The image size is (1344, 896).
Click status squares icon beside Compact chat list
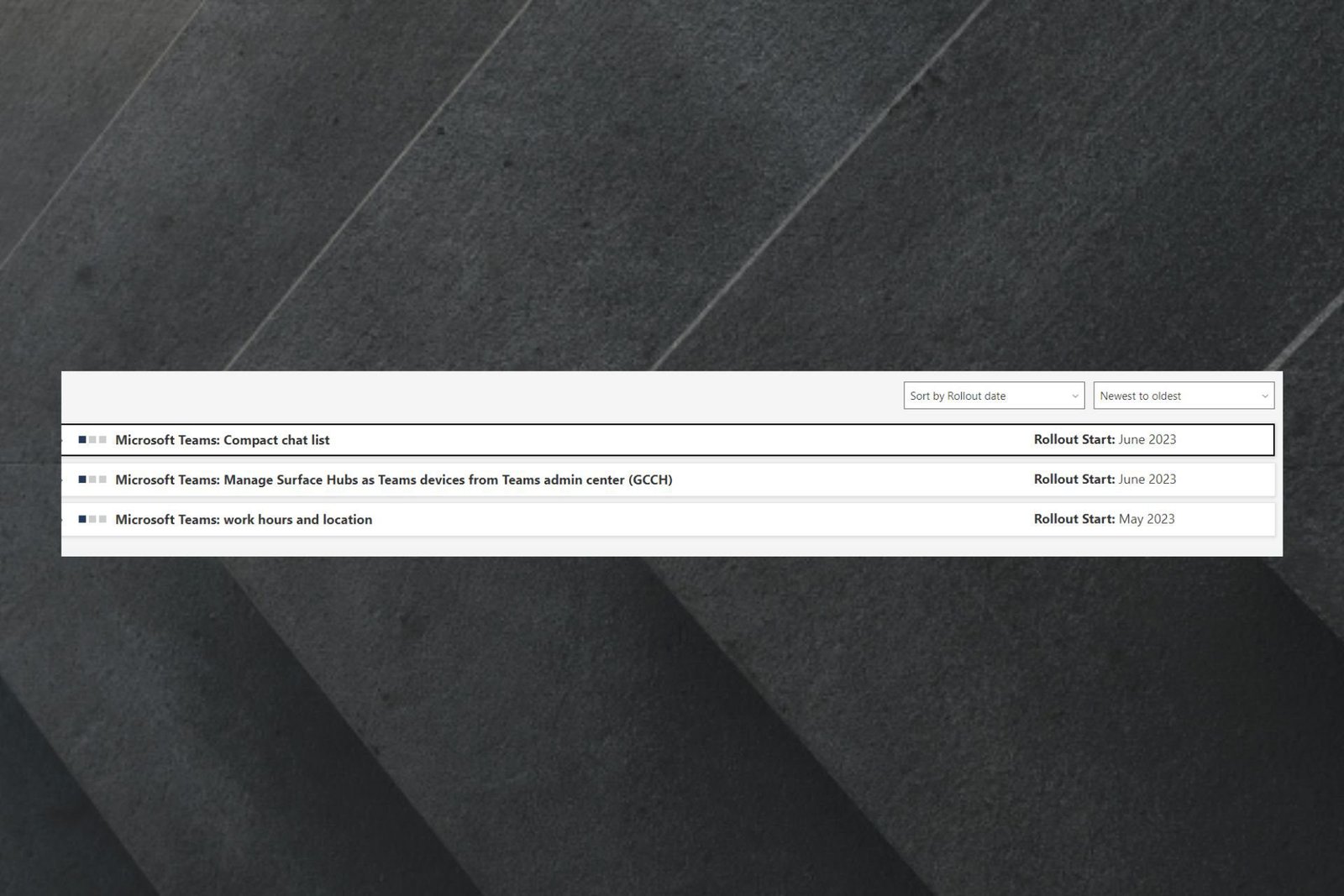click(92, 440)
